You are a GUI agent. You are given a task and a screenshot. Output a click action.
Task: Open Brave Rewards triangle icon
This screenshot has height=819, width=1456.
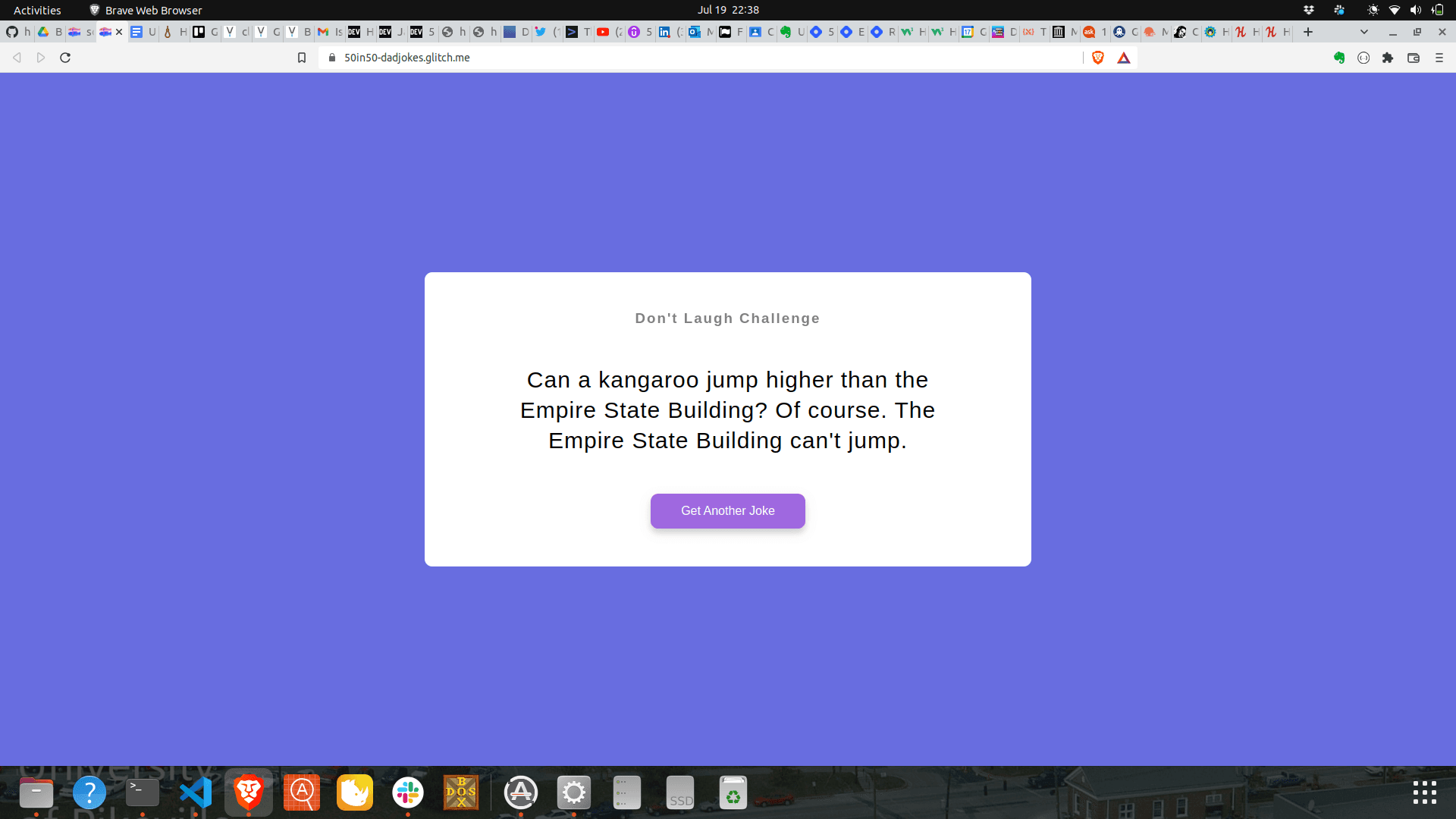click(1124, 58)
